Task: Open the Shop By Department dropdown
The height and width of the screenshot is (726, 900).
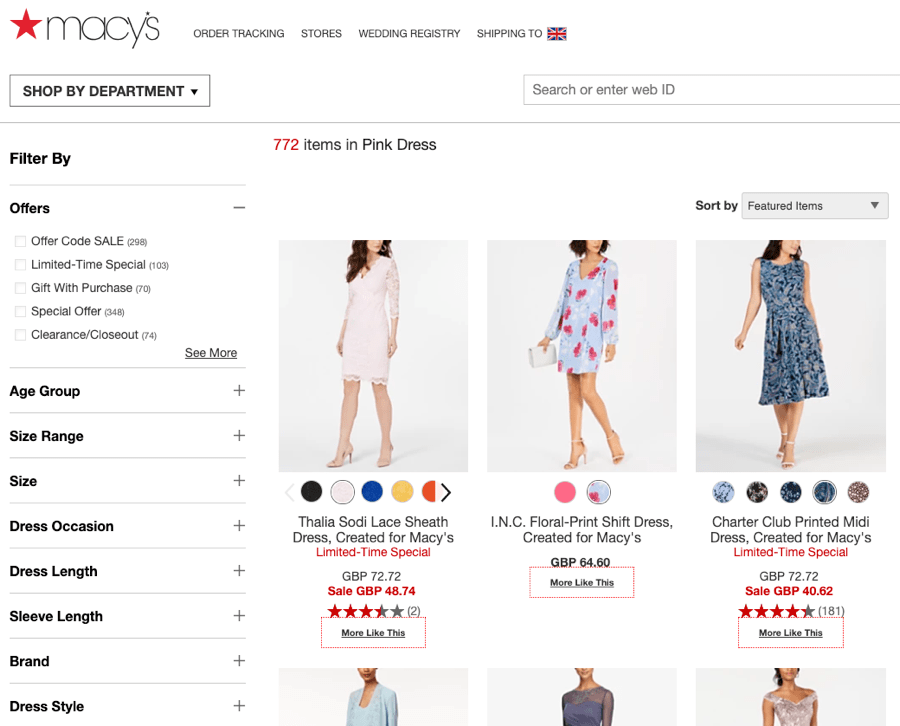Action: 110,91
